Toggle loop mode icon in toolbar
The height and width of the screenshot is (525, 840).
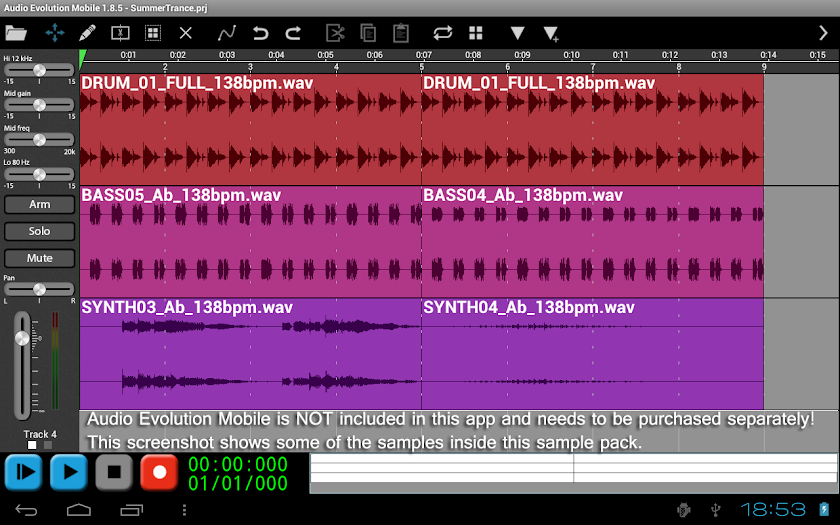442,33
